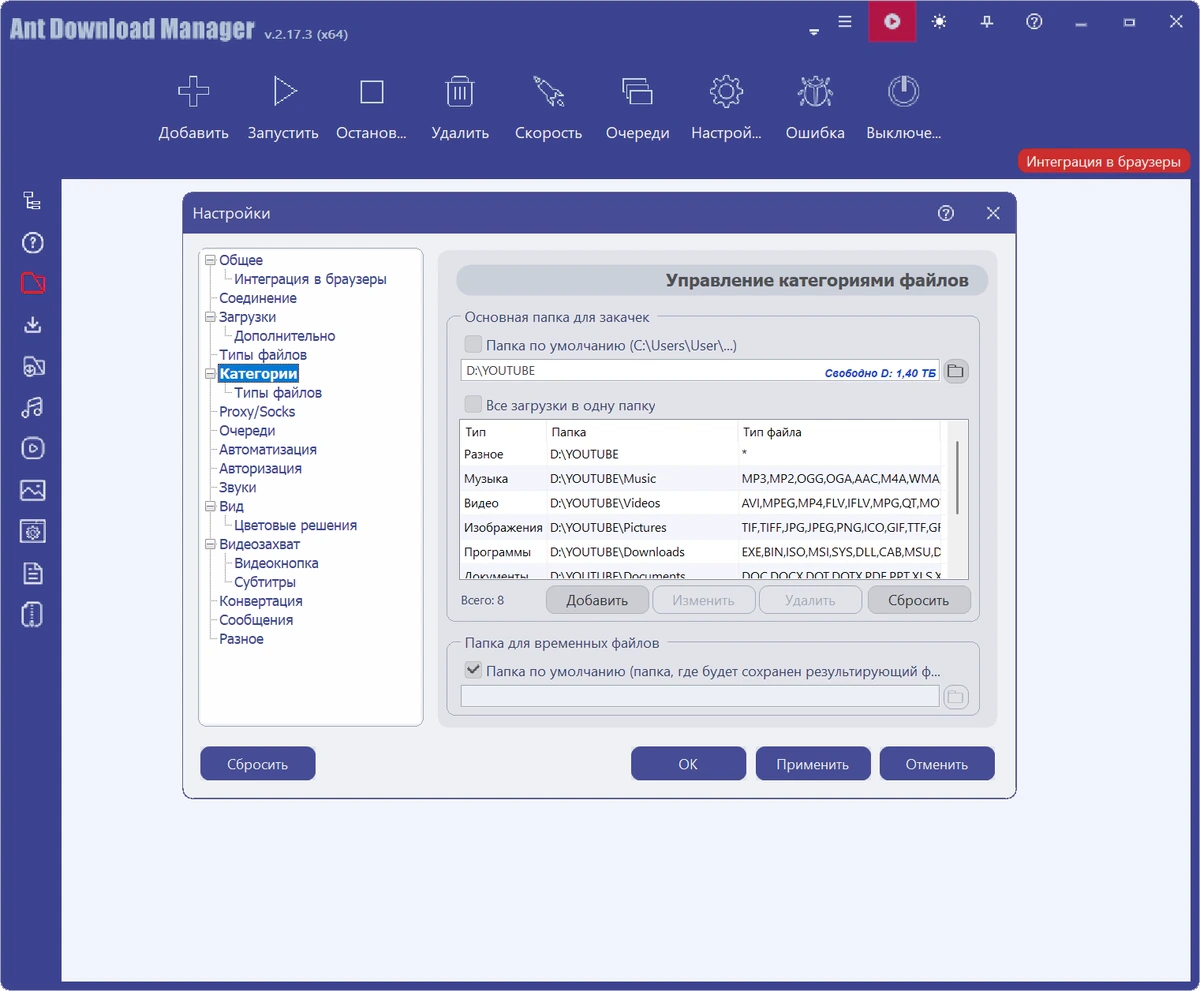The height and width of the screenshot is (991, 1200).
Task: Click help icon in Настройки dialog title
Action: (946, 213)
